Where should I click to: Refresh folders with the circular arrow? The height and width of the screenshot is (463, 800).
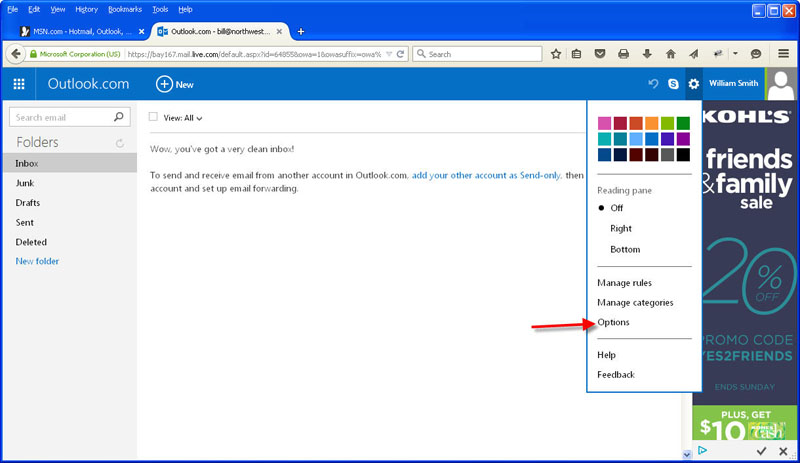[120, 143]
